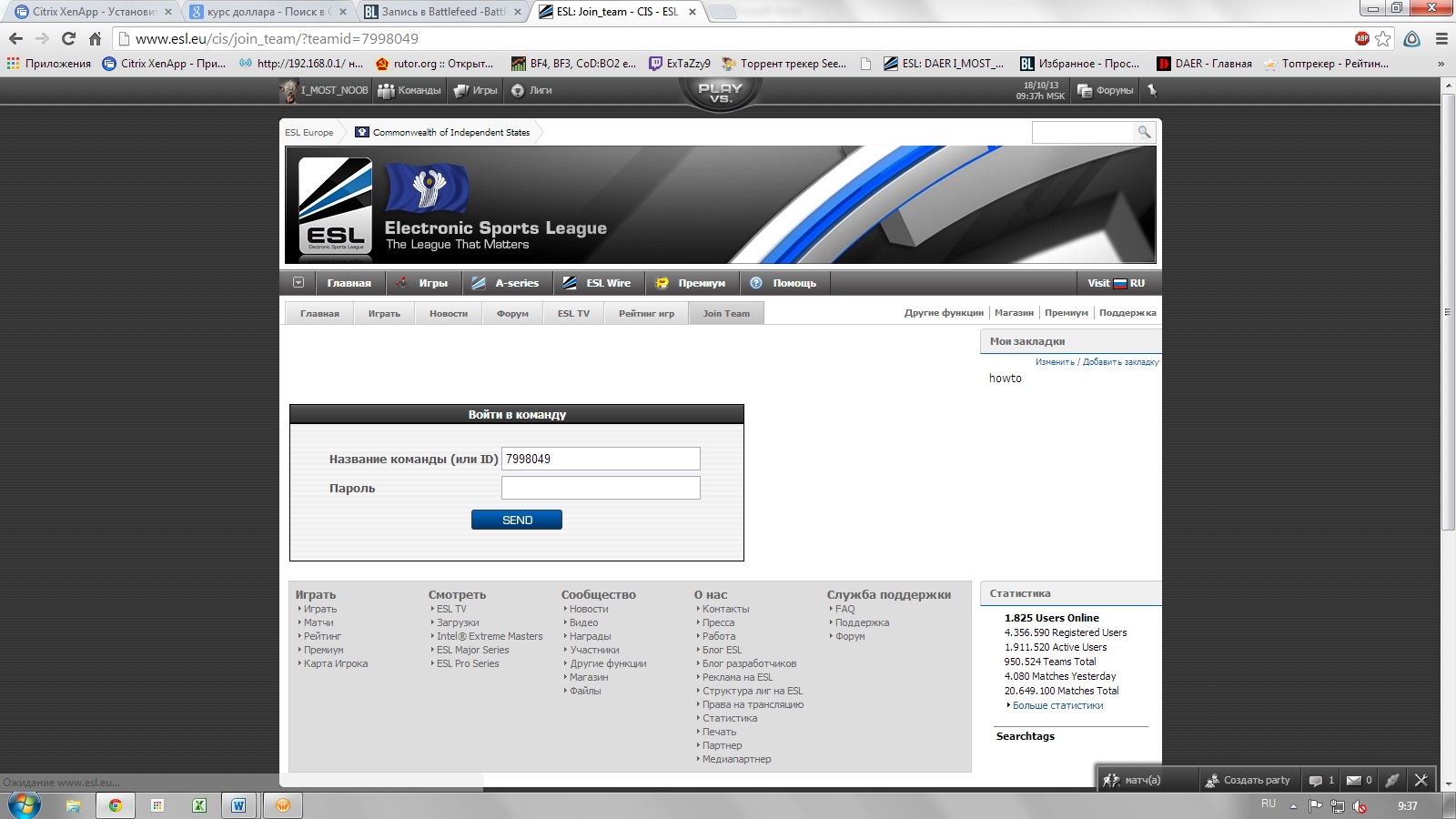Viewport: 1456px width, 819px height.
Task: Click the pin icon beside Форумы
Action: 1152,90
